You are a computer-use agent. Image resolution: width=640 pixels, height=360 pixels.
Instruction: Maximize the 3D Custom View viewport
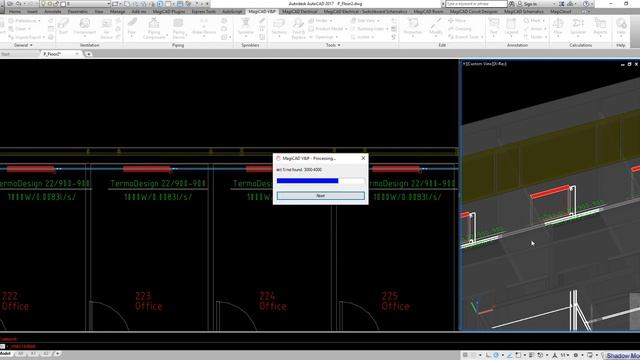coord(629,64)
